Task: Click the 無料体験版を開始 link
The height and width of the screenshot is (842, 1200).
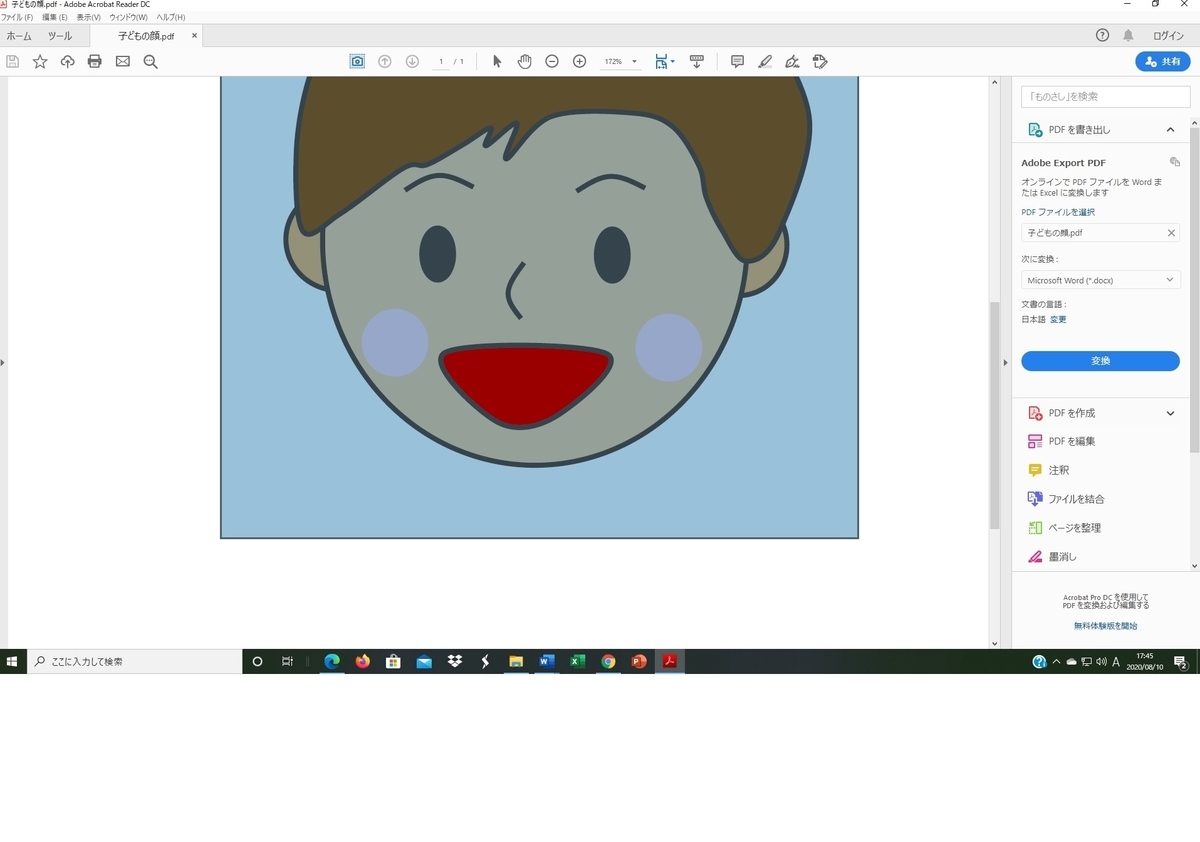Action: click(1105, 626)
